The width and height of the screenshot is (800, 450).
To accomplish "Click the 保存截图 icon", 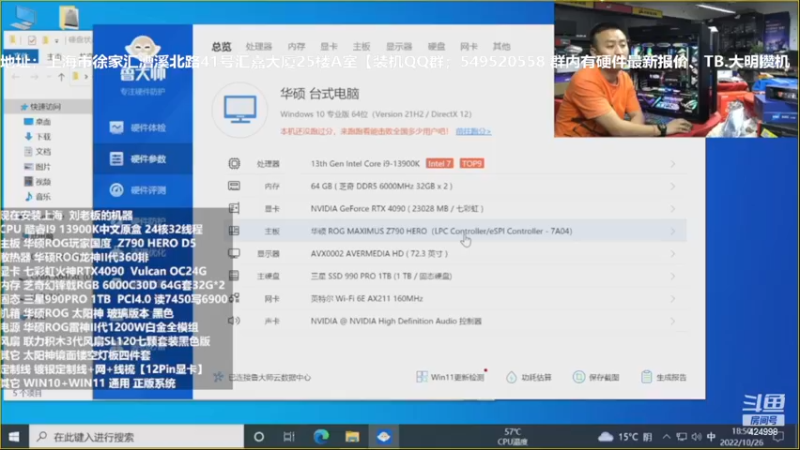I will click(x=579, y=377).
